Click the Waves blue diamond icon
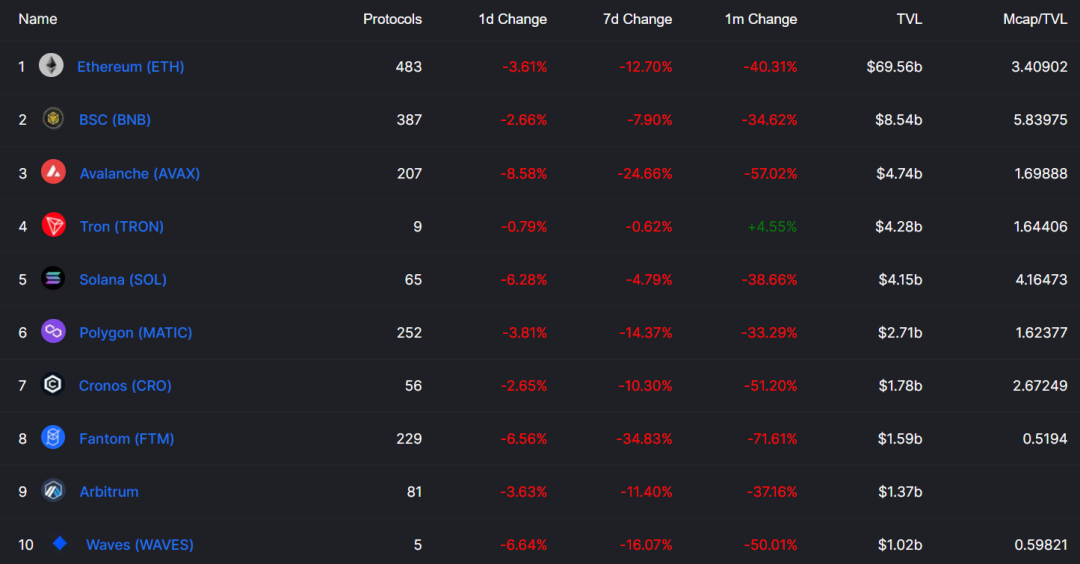1080x564 pixels. pyautogui.click(x=60, y=543)
